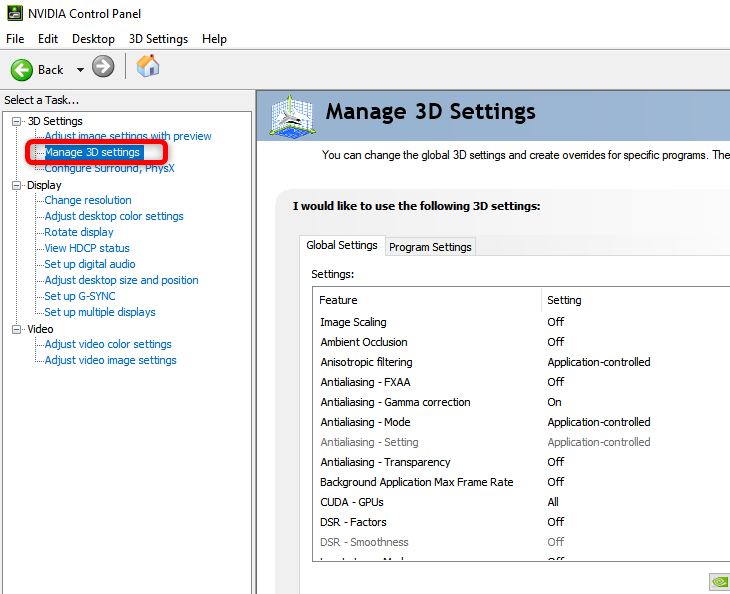Click the Manage 3D Settings header icon
Screen dimensions: 730x594
pyautogui.click(x=289, y=116)
